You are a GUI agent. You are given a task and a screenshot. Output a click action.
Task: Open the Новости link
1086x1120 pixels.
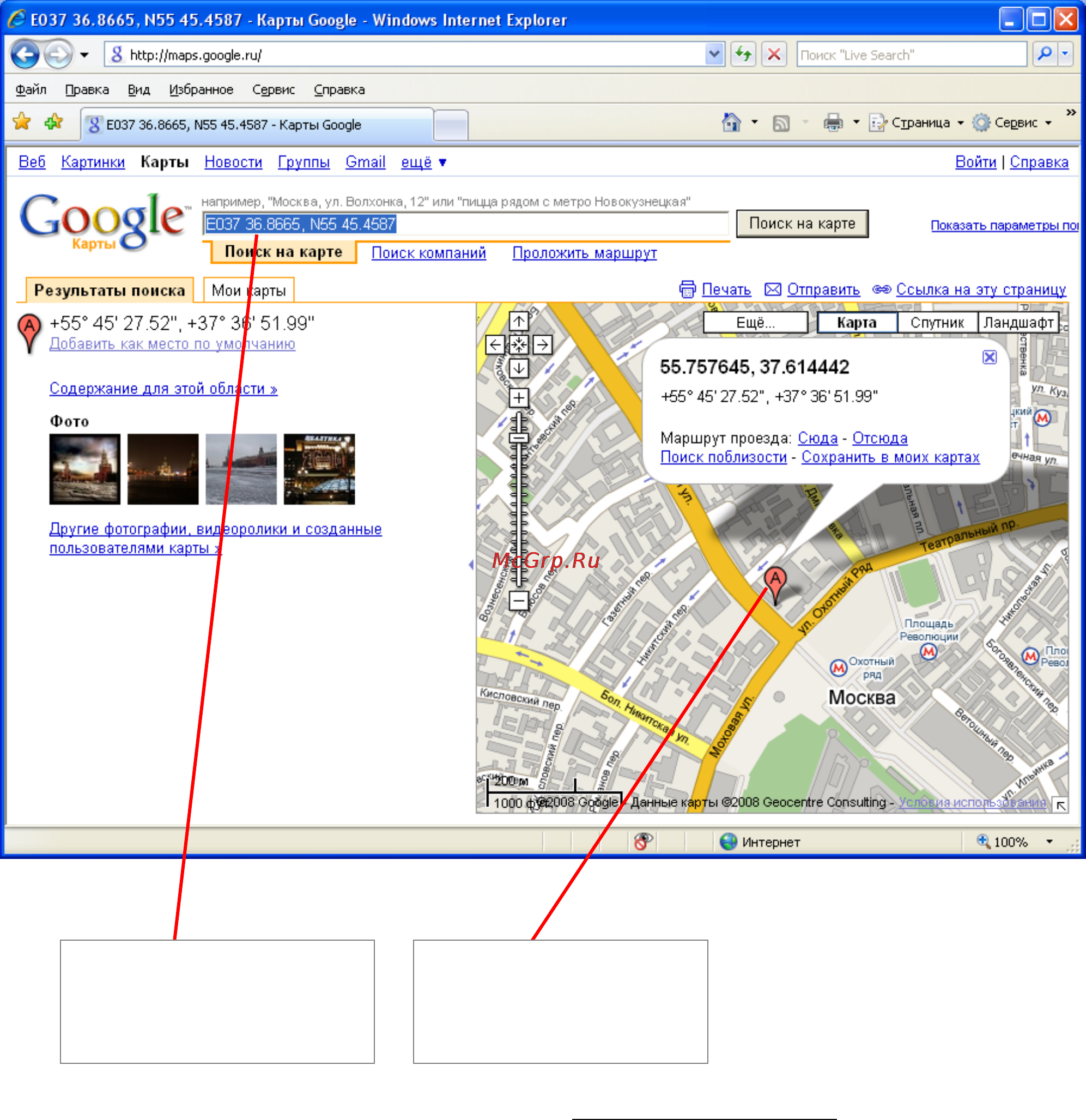pos(233,162)
